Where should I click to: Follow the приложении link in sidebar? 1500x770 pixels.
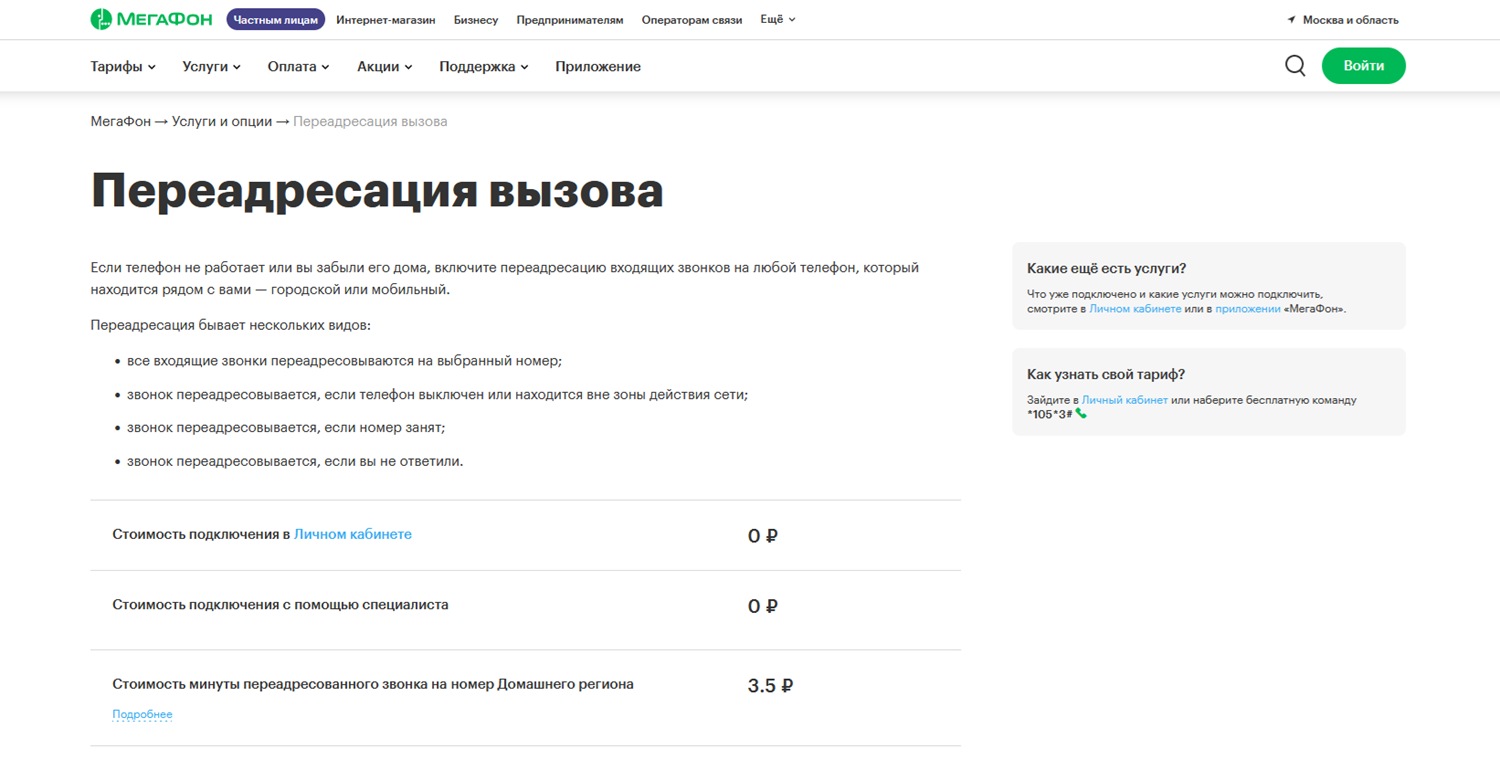(x=1247, y=309)
